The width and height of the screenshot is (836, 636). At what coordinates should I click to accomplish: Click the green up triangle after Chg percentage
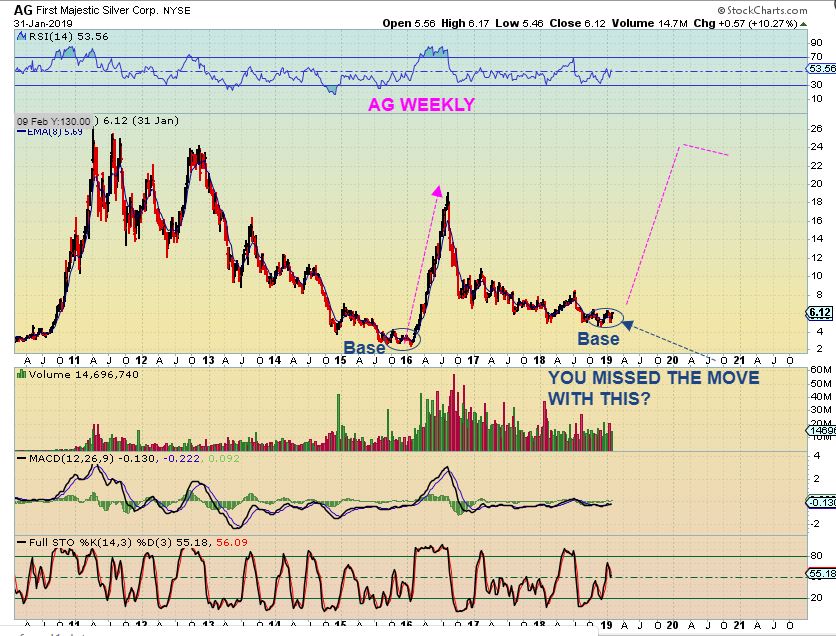pyautogui.click(x=803, y=24)
